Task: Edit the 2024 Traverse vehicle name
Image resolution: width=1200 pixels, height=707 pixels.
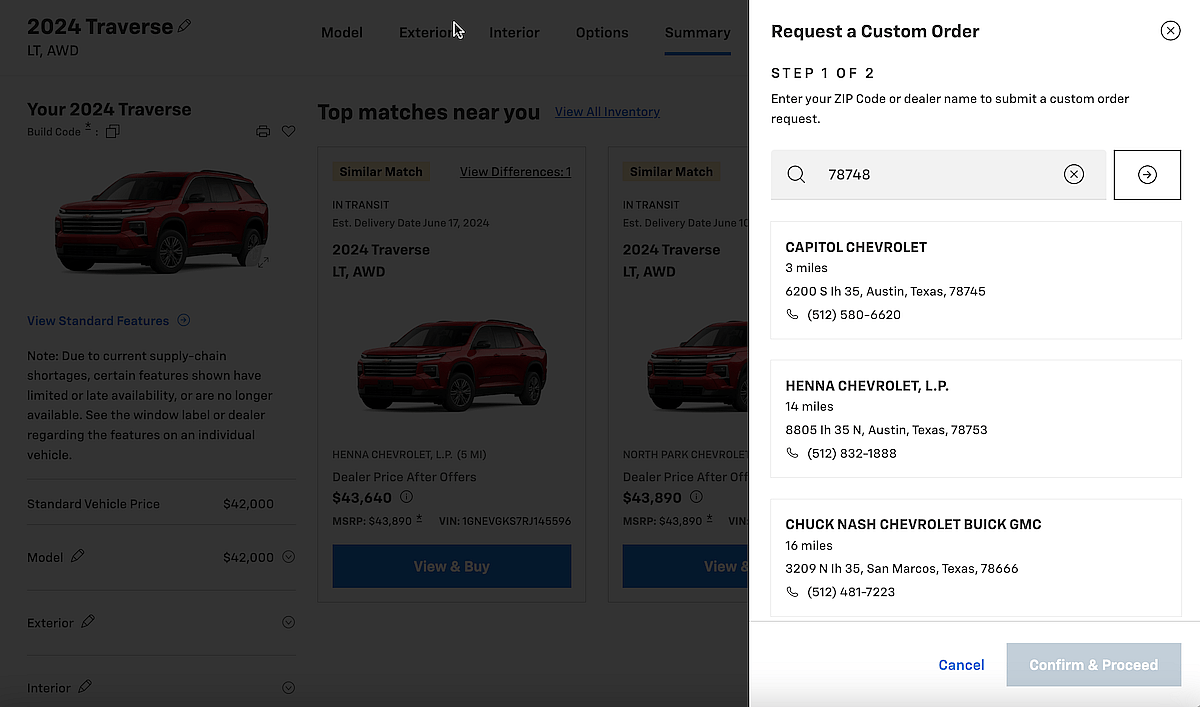Action: pyautogui.click(x=183, y=26)
